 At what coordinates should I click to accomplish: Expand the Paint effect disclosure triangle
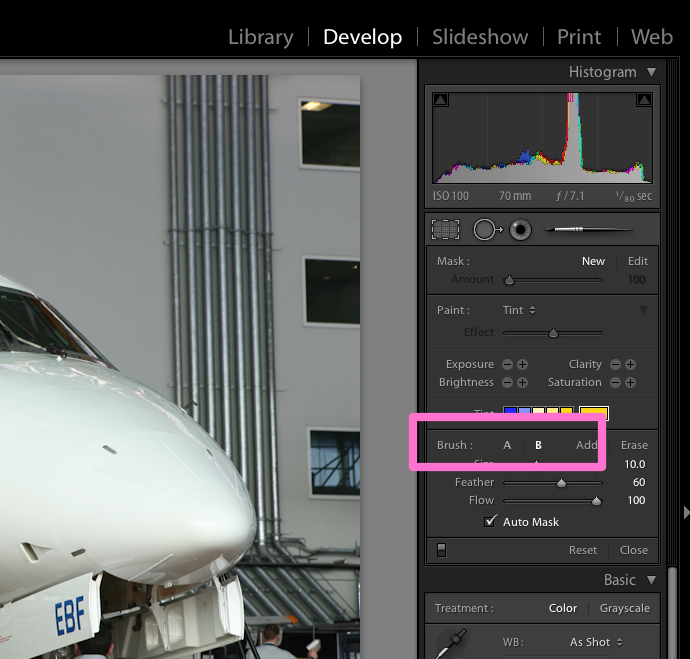(x=643, y=310)
